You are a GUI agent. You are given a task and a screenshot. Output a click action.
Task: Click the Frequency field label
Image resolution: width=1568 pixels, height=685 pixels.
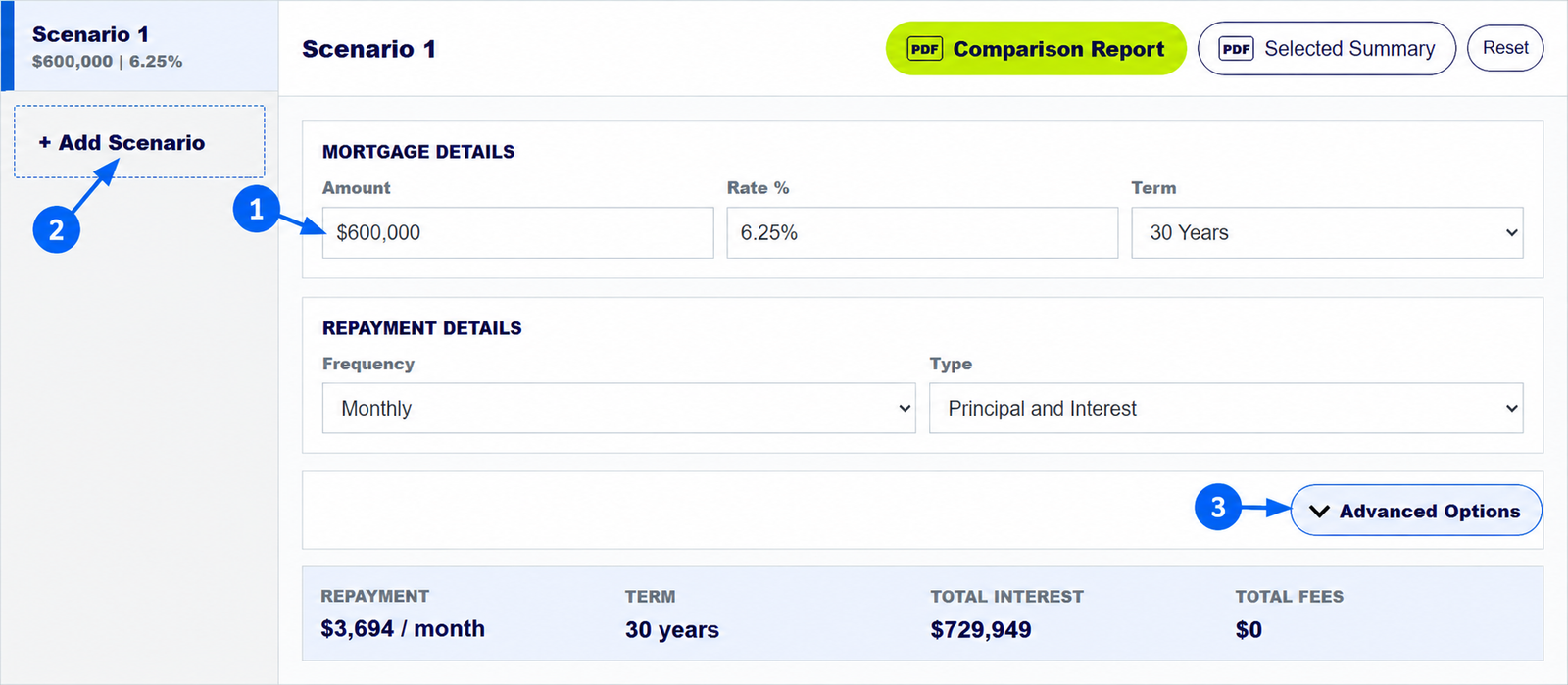pos(368,364)
